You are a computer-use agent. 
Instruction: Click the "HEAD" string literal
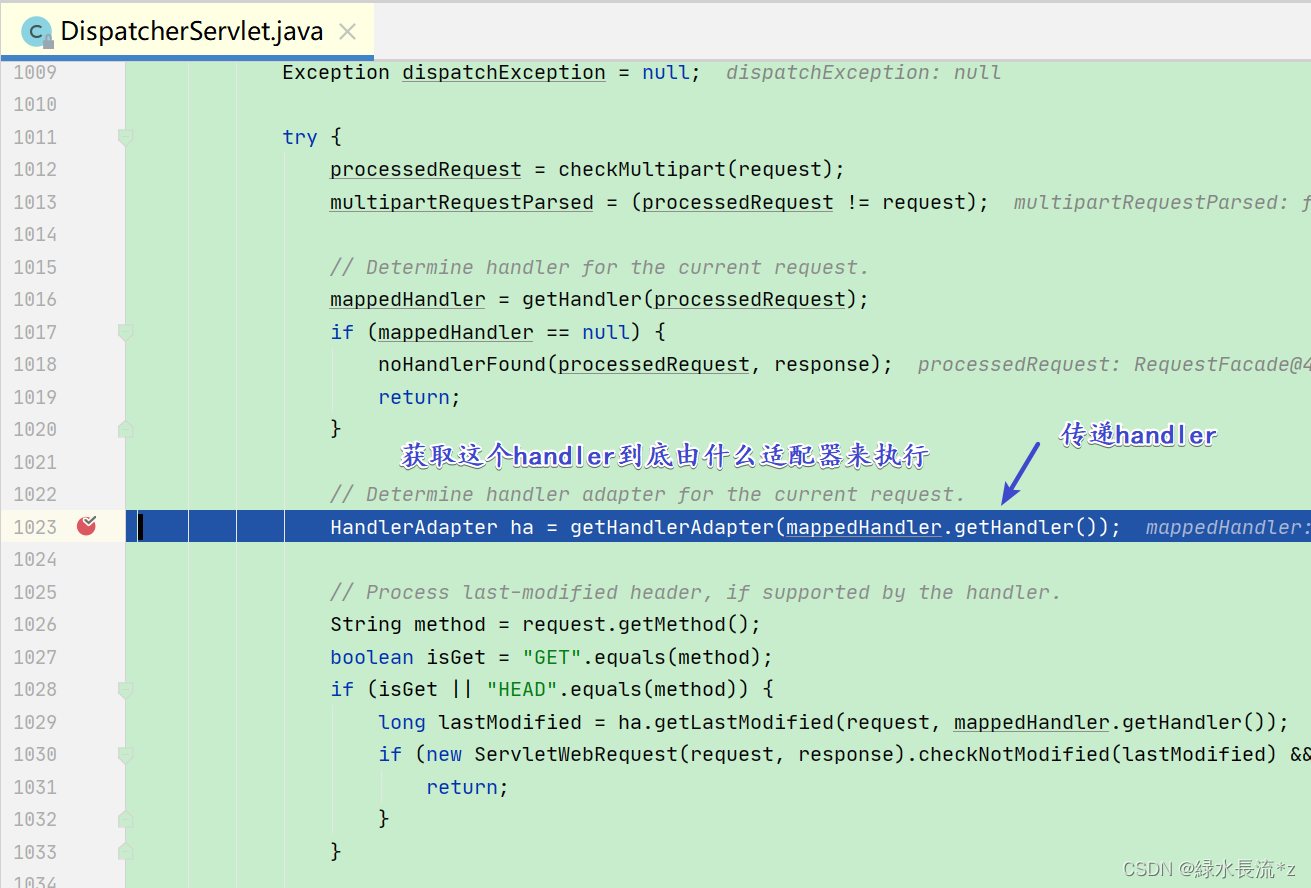coord(522,689)
